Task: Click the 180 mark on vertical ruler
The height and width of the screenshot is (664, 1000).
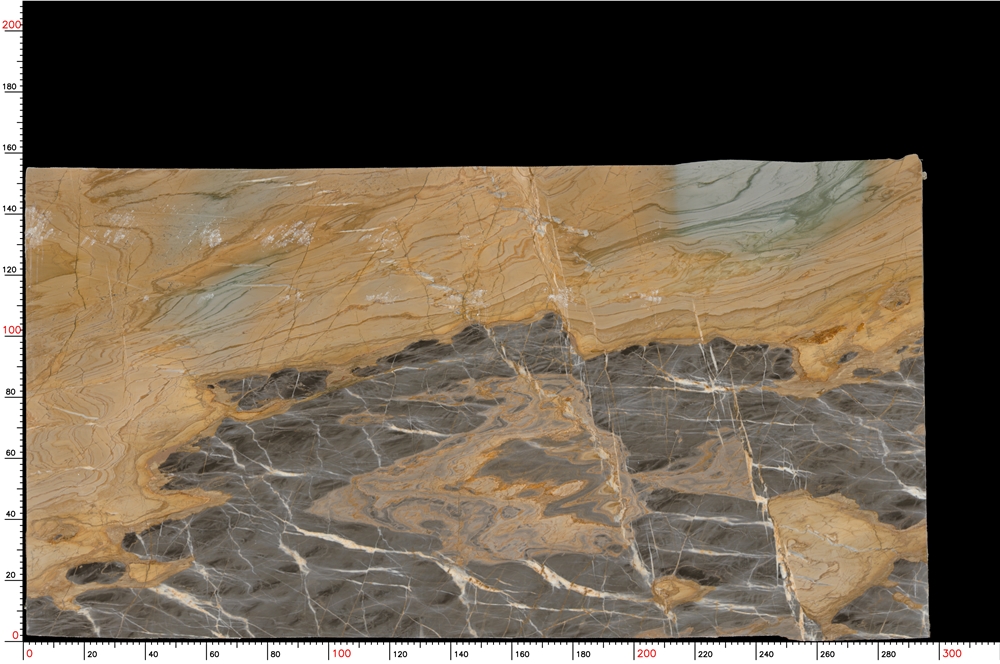Action: pos(10,86)
